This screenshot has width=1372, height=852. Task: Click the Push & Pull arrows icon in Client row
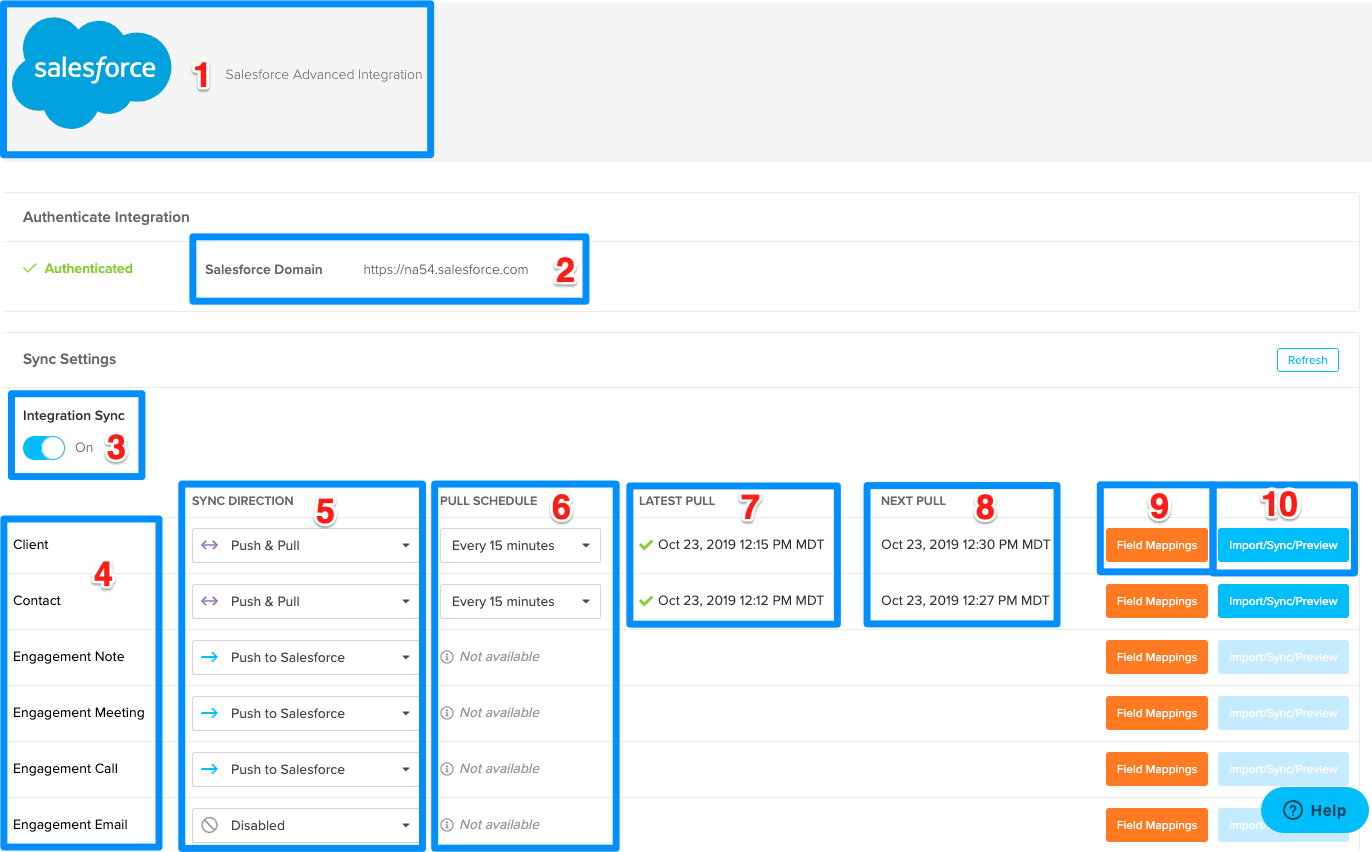tap(210, 545)
